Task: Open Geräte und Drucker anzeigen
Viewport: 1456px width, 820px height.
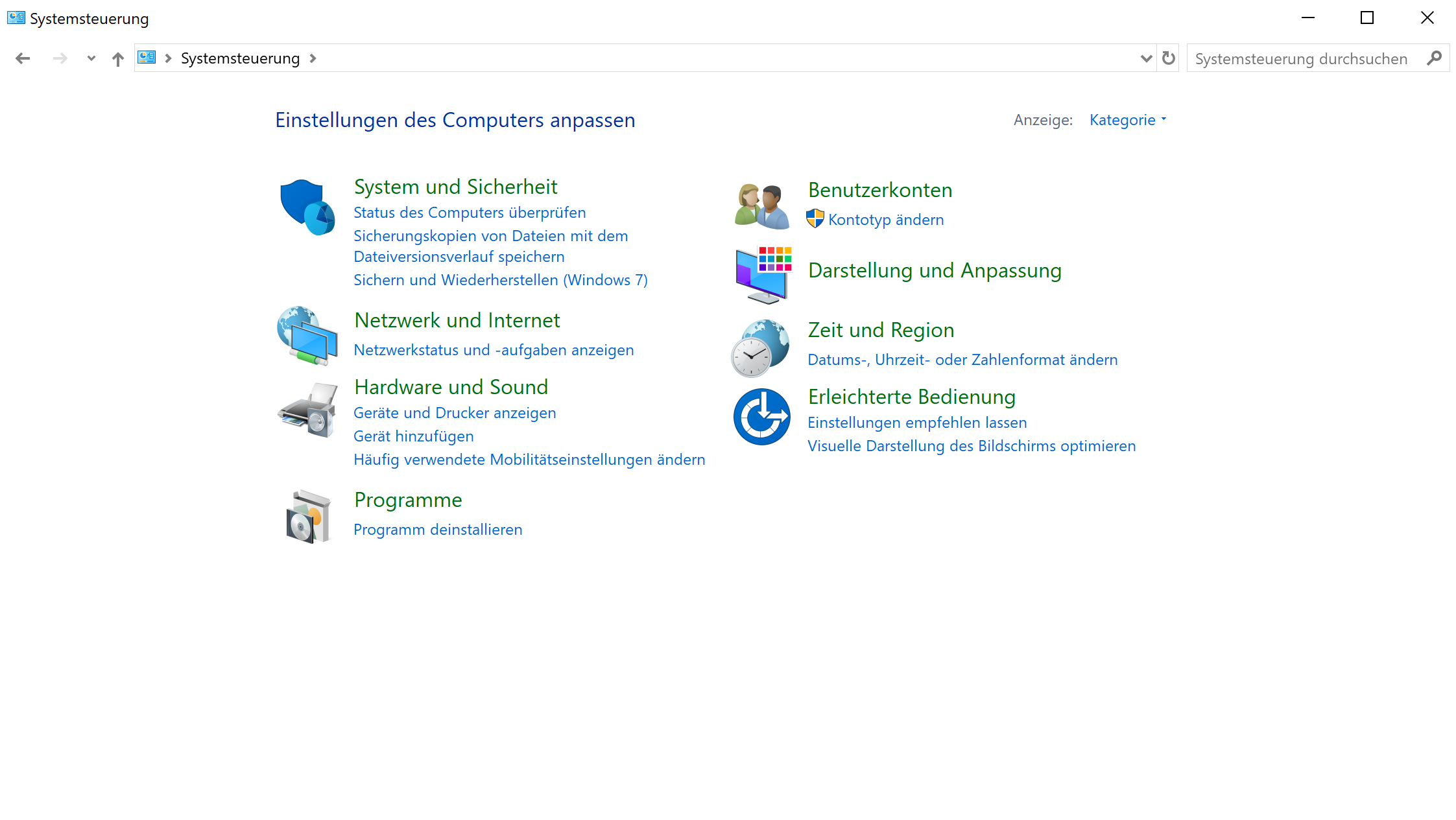Action: (x=455, y=413)
